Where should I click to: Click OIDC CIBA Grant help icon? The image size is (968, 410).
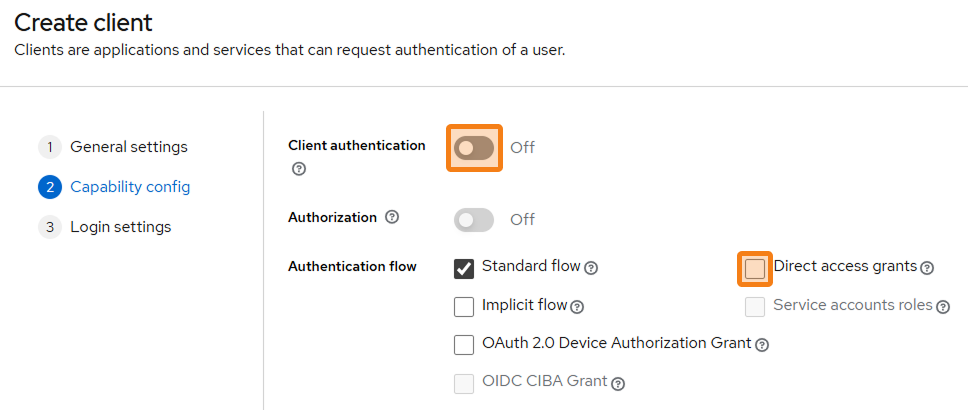coord(618,384)
